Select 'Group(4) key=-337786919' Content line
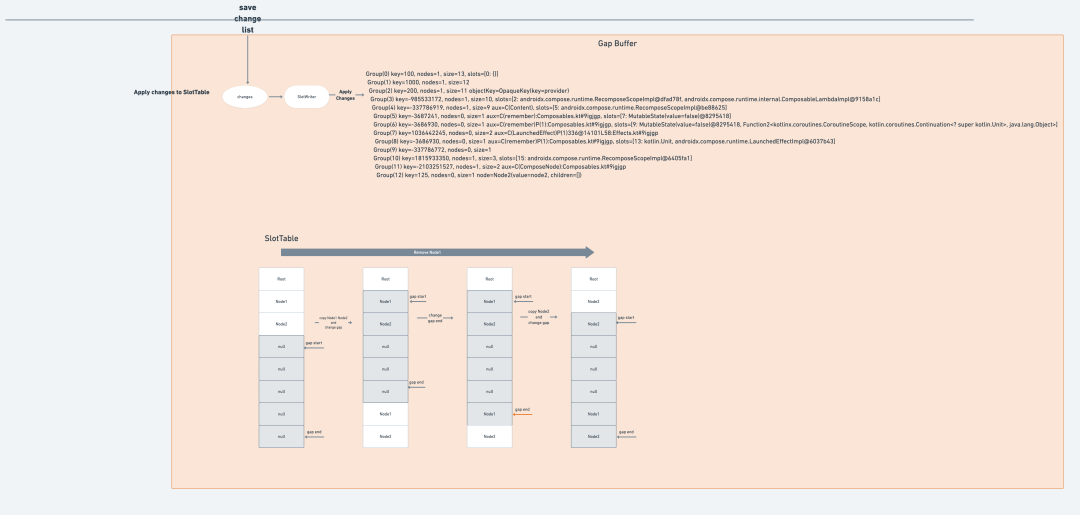1080x515 pixels. point(550,107)
